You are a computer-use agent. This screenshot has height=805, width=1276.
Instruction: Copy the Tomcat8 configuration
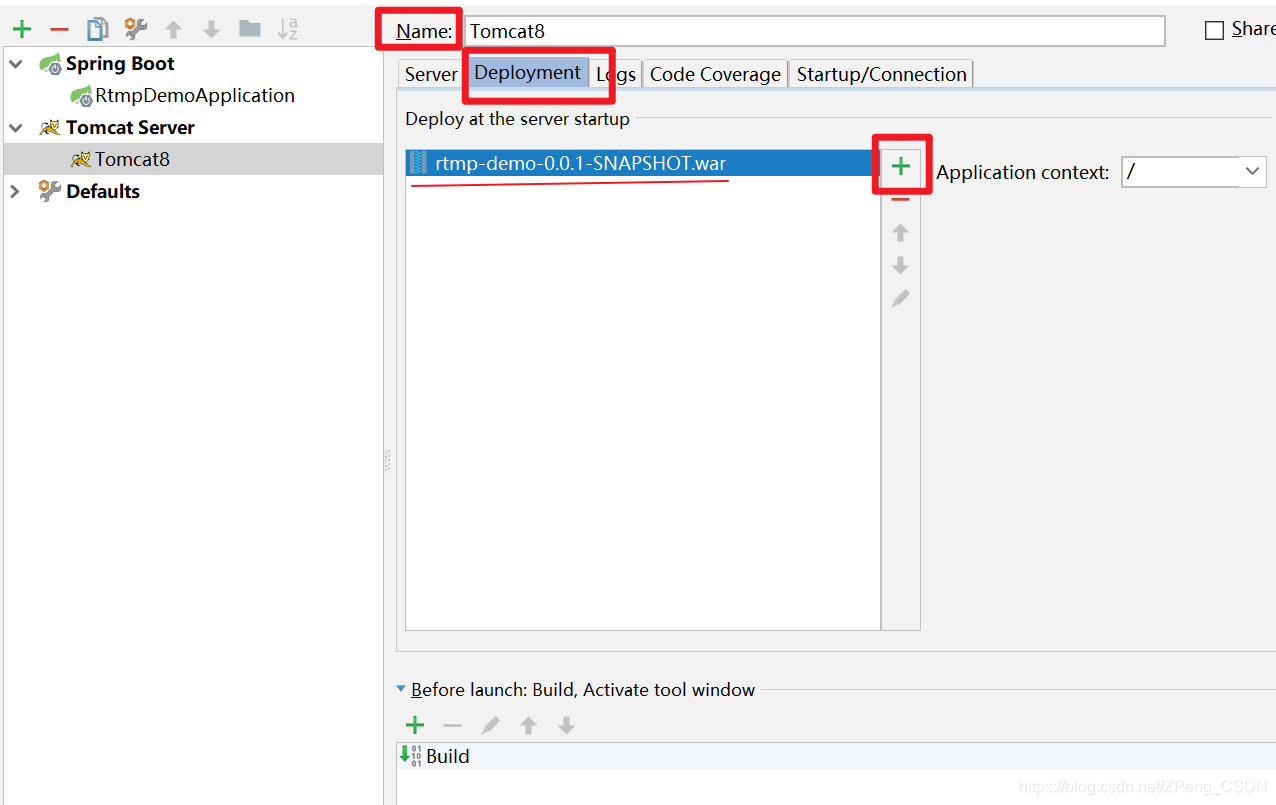click(96, 28)
